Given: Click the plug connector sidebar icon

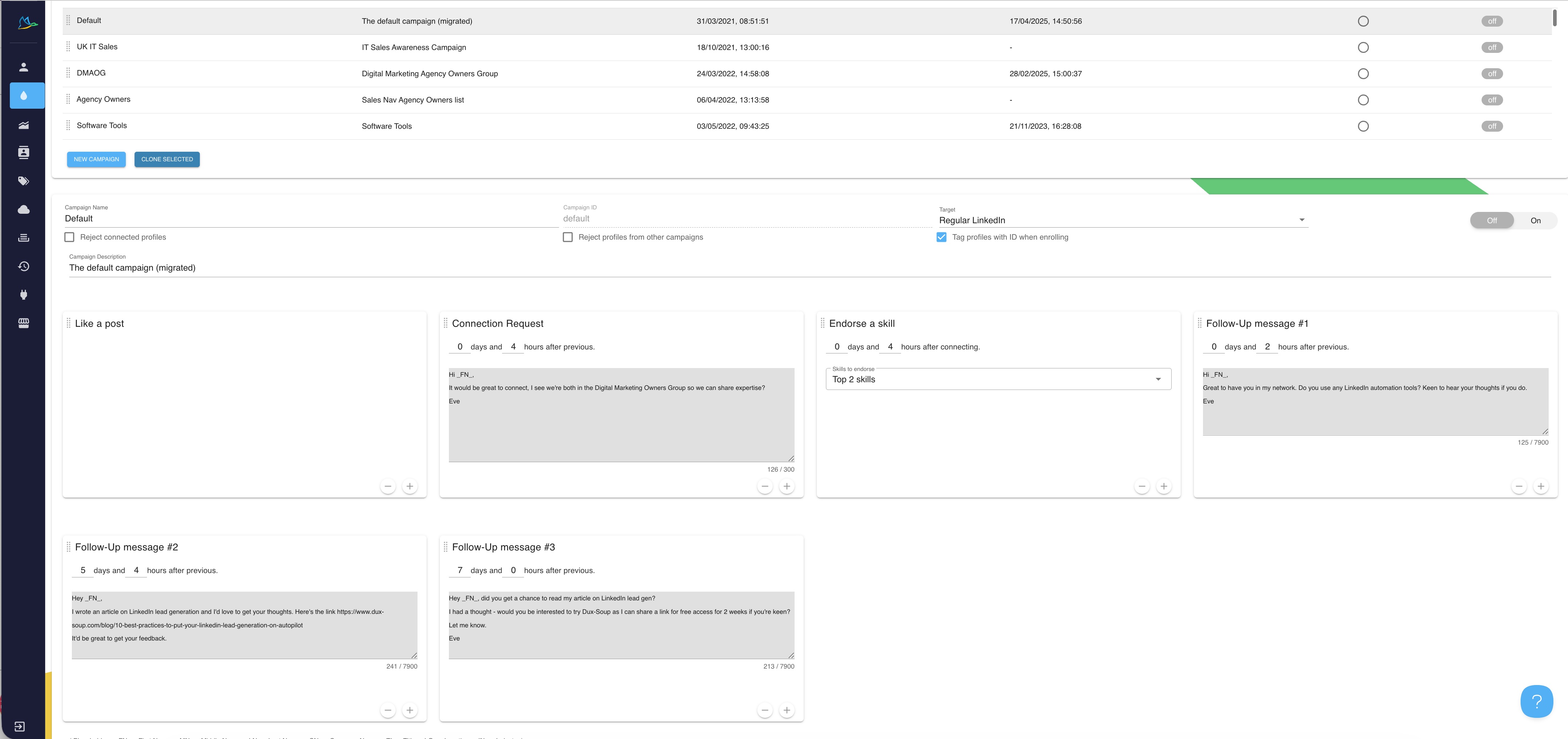Looking at the screenshot, I should click(24, 295).
